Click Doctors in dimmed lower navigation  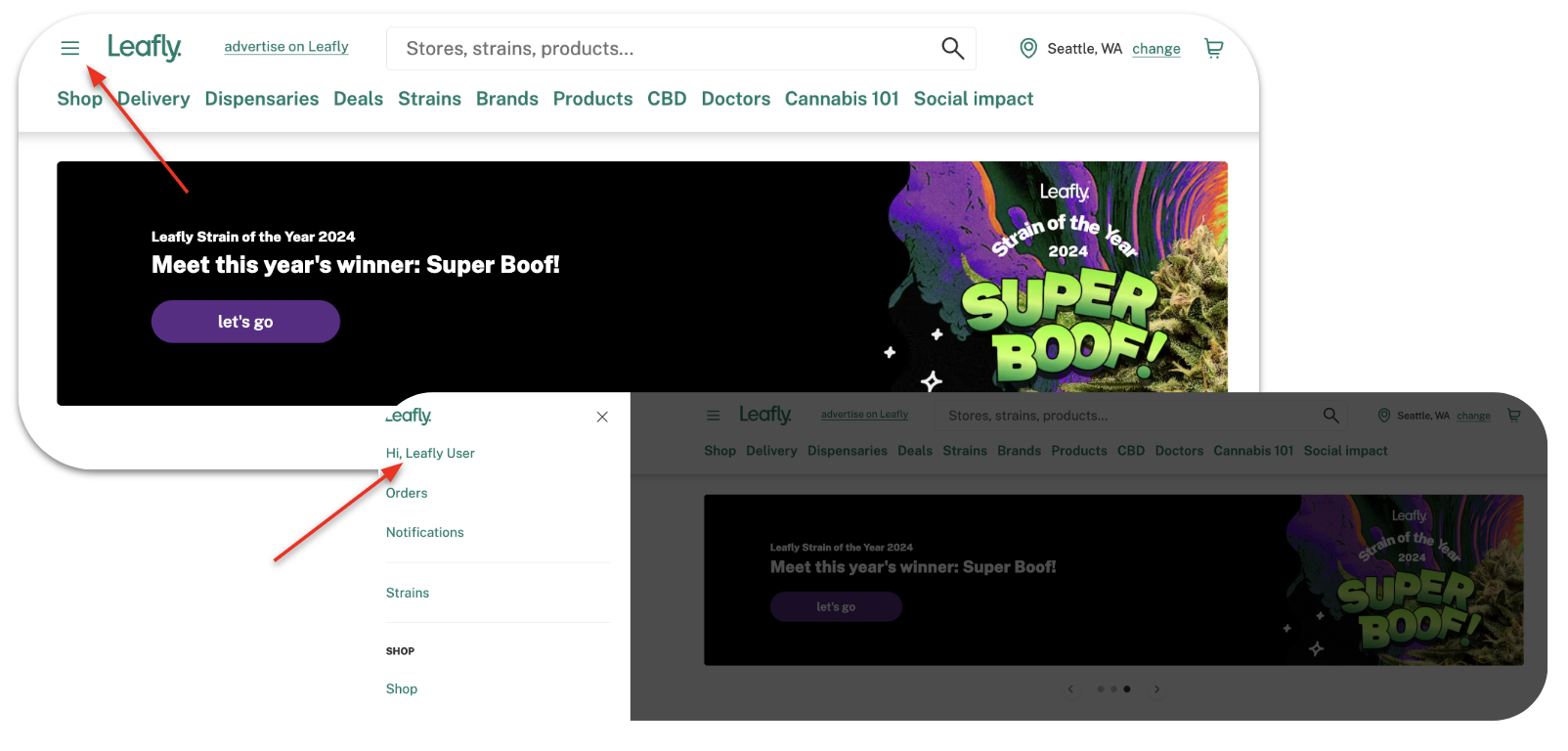point(1179,451)
